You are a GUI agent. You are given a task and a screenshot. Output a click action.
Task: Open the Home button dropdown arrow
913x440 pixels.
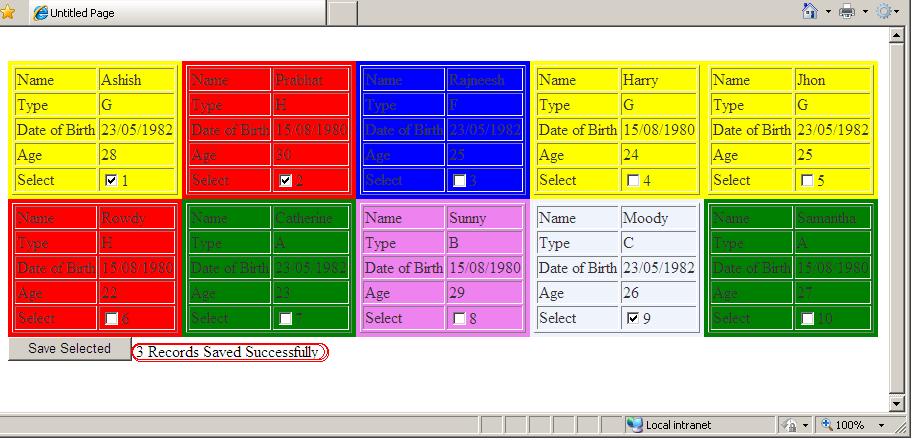pos(828,12)
